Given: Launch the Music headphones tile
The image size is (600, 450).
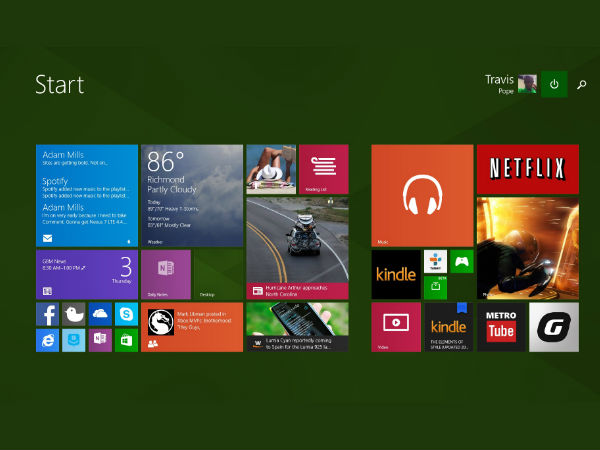Looking at the screenshot, I should click(422, 195).
